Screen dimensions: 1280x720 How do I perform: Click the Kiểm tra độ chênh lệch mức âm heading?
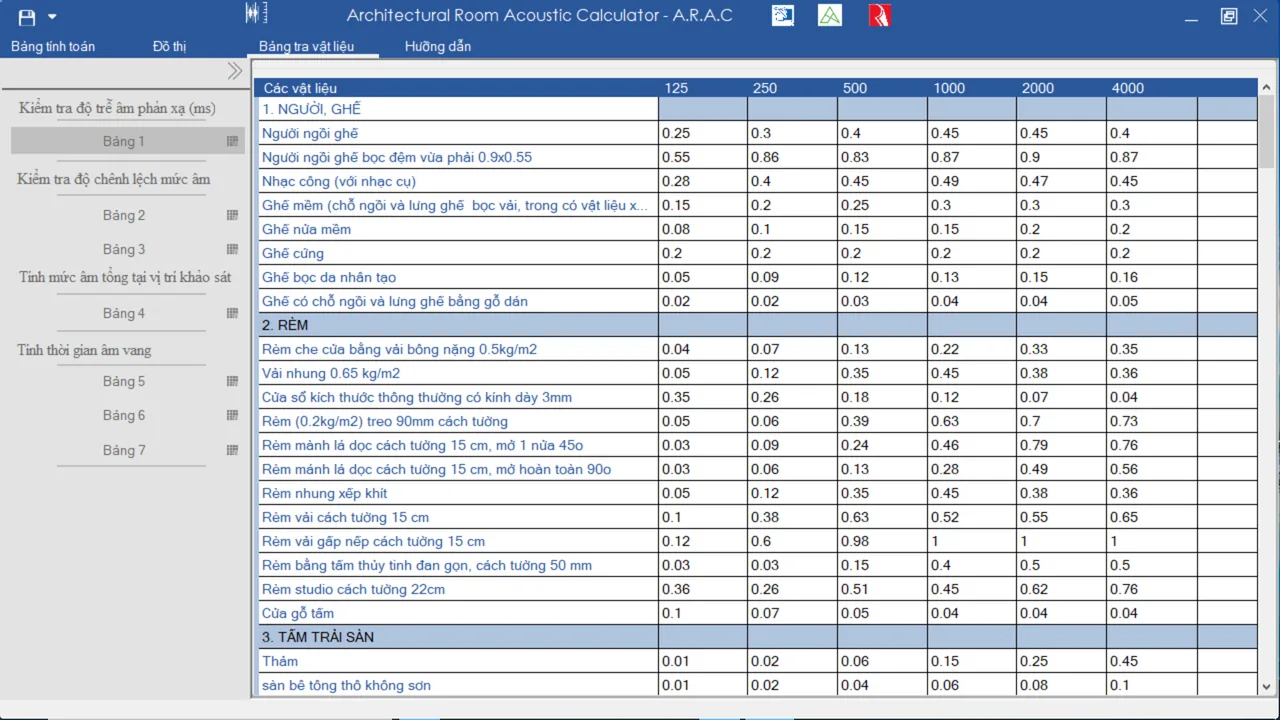click(114, 179)
